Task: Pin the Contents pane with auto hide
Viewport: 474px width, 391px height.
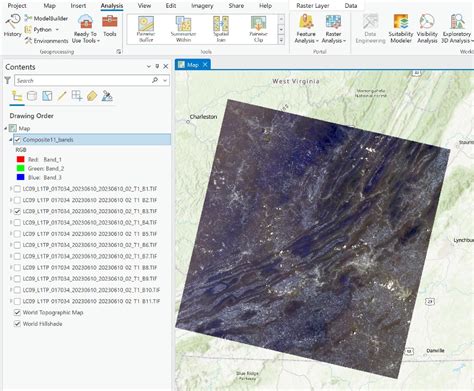Action: click(x=157, y=66)
